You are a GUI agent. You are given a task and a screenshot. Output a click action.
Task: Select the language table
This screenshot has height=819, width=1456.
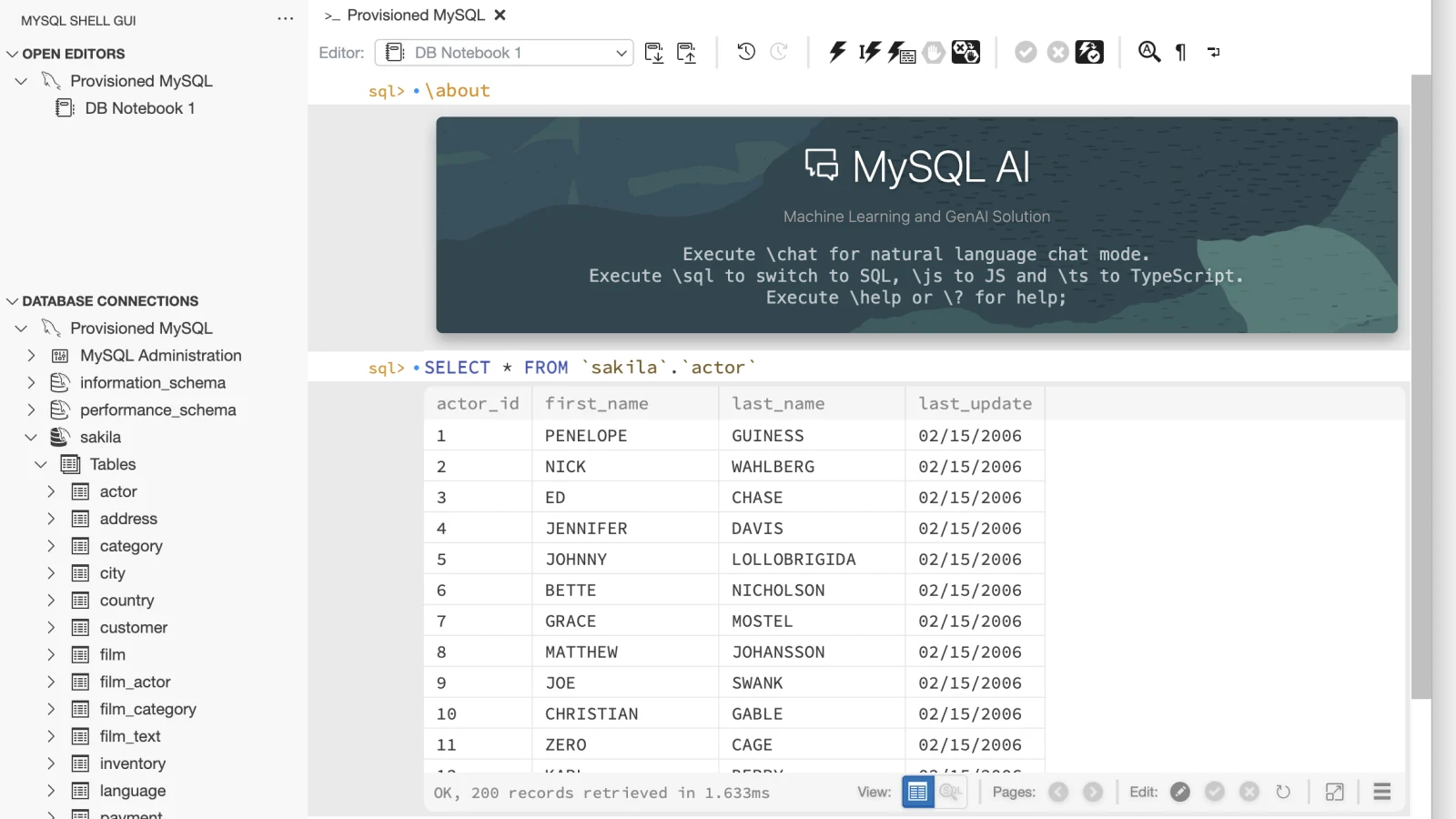tap(132, 791)
